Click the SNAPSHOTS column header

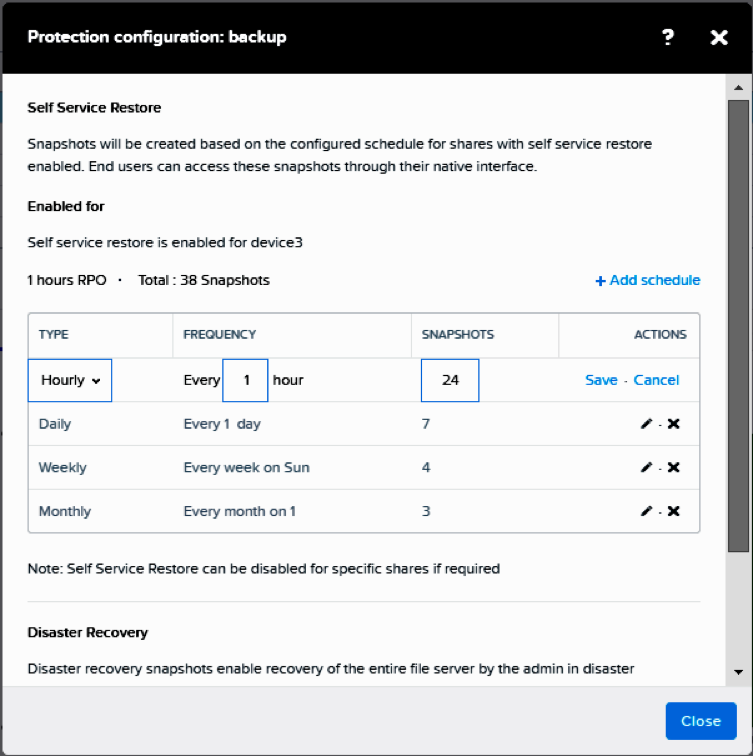(458, 335)
